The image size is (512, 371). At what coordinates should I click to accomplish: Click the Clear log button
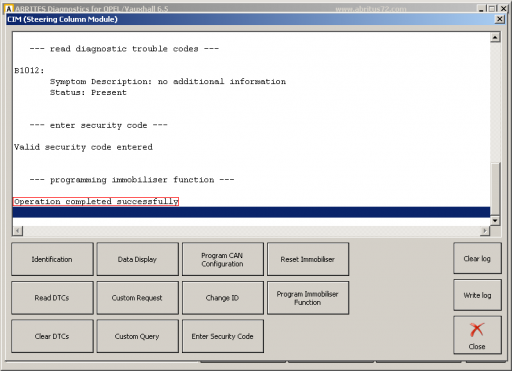pos(477,258)
